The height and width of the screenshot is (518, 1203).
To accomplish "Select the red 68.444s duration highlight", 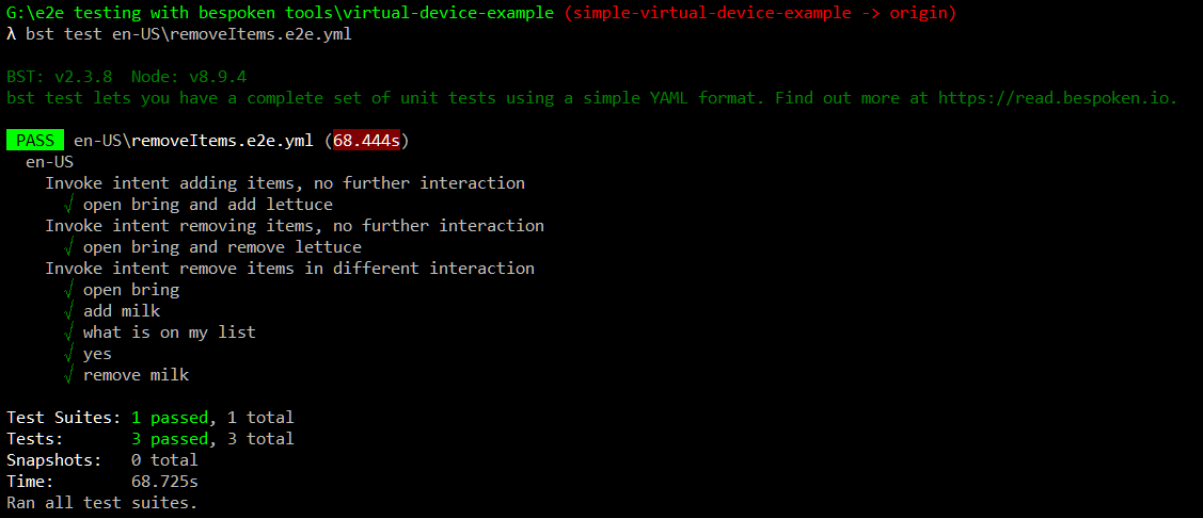I will (367, 140).
